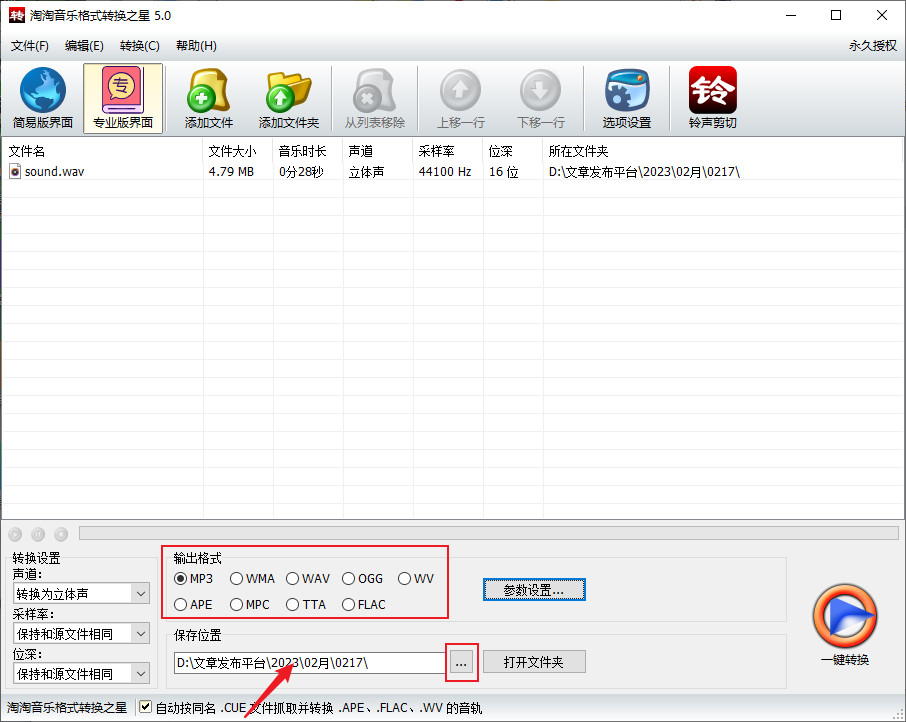906x722 pixels.
Task: Click the 从列表移除 remove icon
Action: (x=374, y=98)
